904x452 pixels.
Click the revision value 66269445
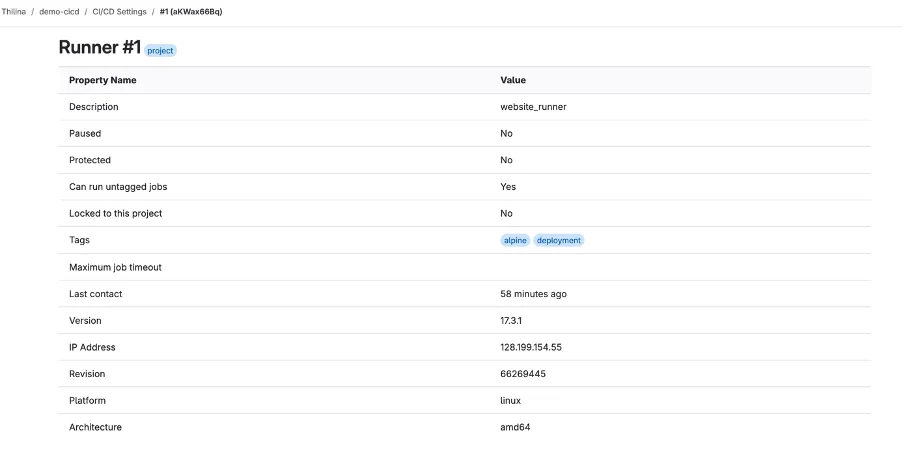523,374
